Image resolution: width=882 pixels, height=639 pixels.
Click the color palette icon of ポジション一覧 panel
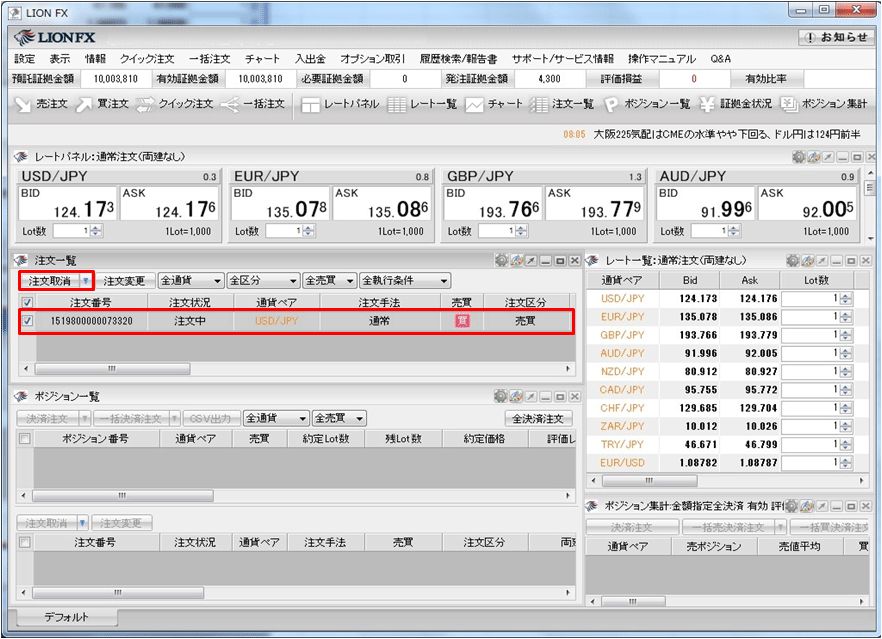[516, 396]
